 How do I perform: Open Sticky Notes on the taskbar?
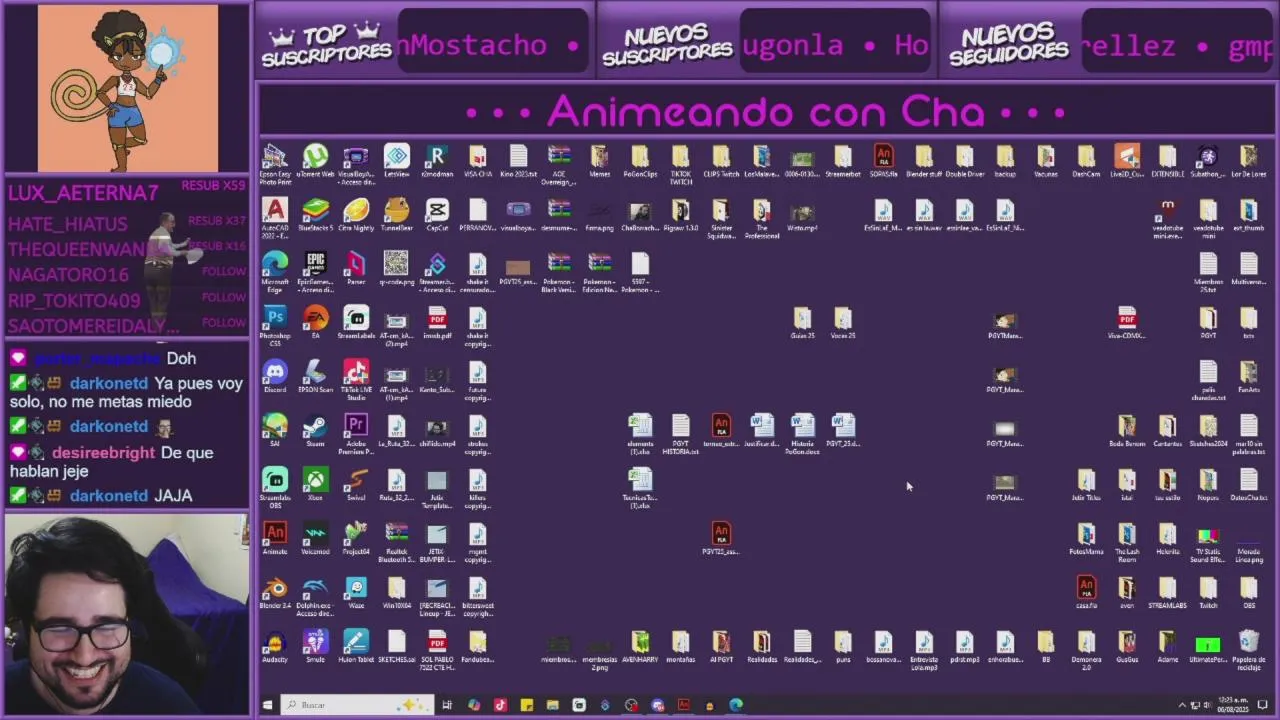(x=526, y=705)
